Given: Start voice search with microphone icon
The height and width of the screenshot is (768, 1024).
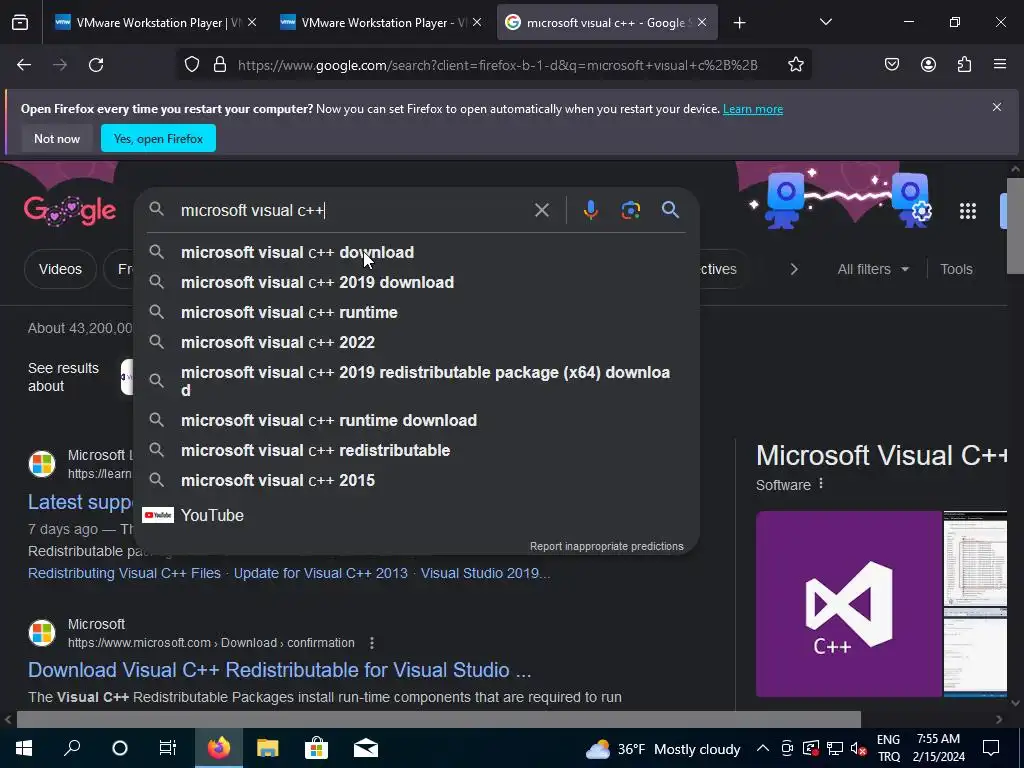Looking at the screenshot, I should [590, 210].
